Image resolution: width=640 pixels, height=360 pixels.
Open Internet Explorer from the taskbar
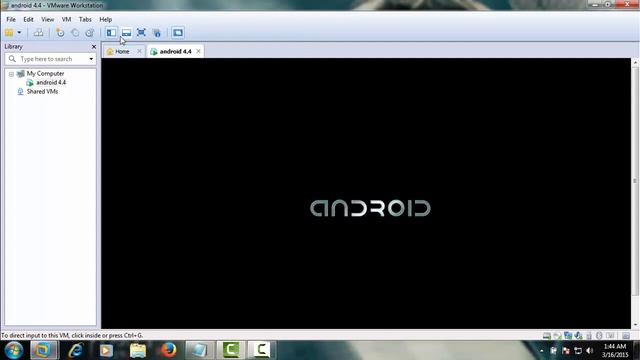76,350
